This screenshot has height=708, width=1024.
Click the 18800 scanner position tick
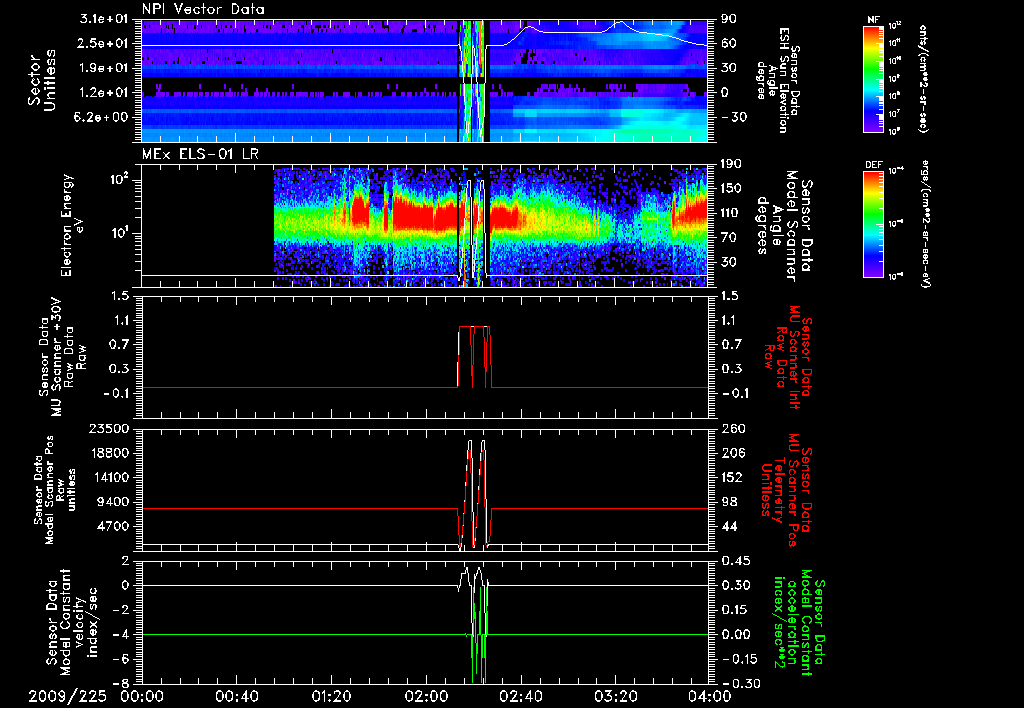[x=108, y=453]
